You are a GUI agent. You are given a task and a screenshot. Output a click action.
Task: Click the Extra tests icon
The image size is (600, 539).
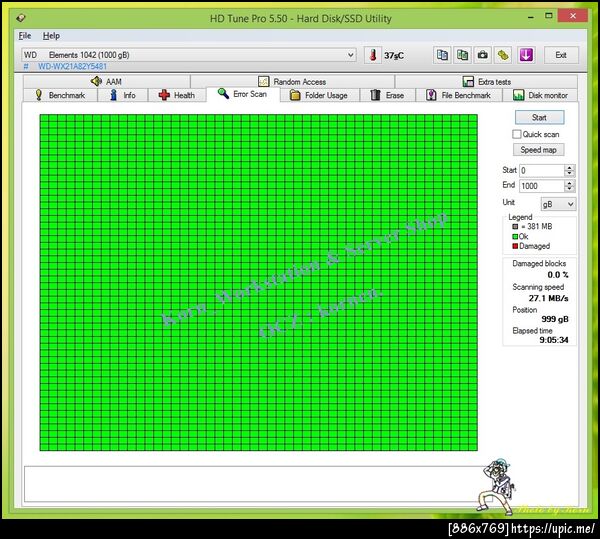point(468,81)
